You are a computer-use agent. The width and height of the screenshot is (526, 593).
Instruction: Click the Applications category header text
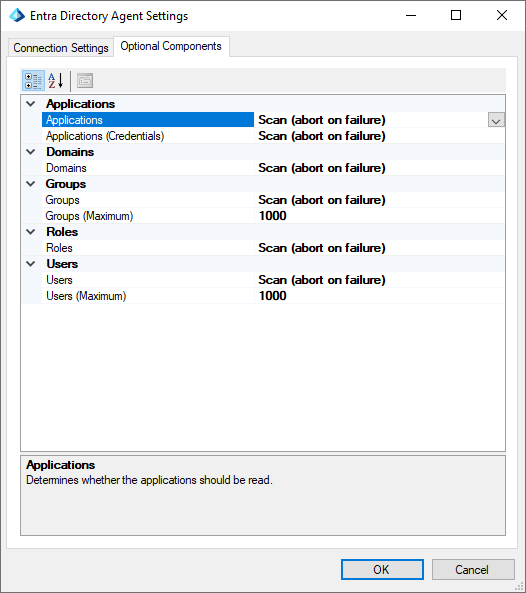click(81, 104)
